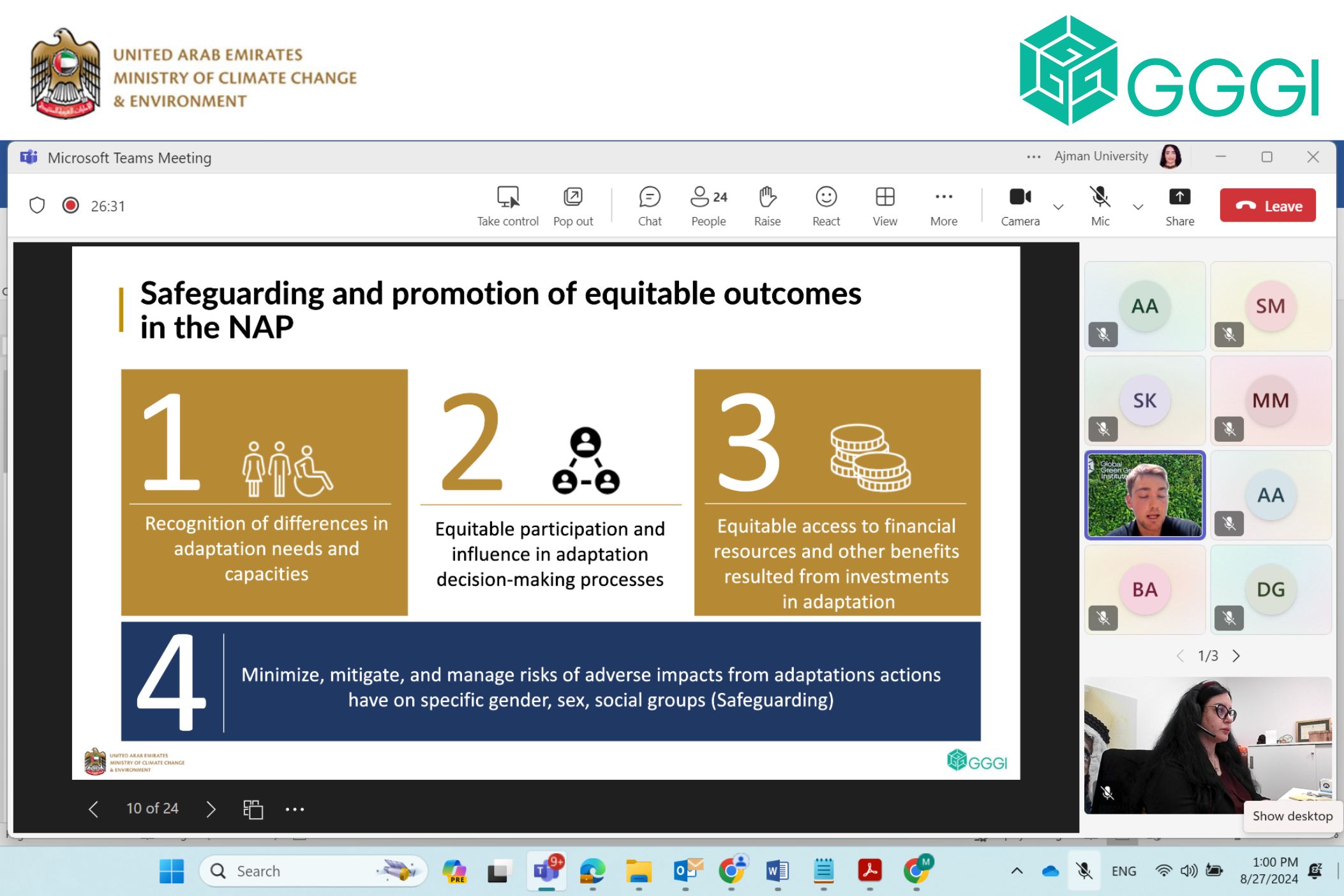1344x896 pixels.
Task: Unmute the Mic in Teams
Action: coord(1100,205)
